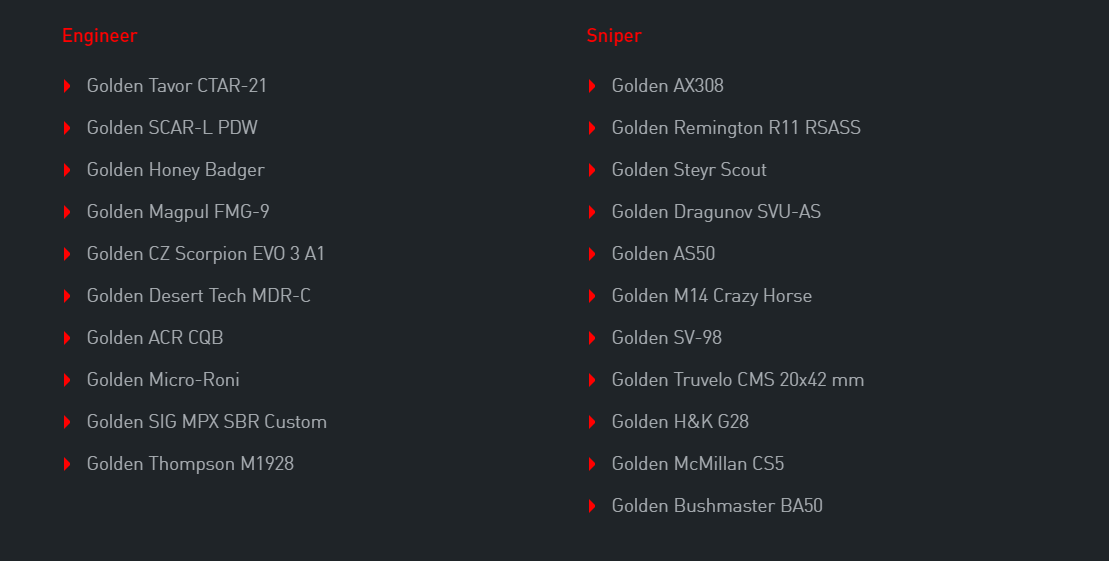Select Golden M14 Crazy Horse text
1109x561 pixels.
click(x=712, y=296)
